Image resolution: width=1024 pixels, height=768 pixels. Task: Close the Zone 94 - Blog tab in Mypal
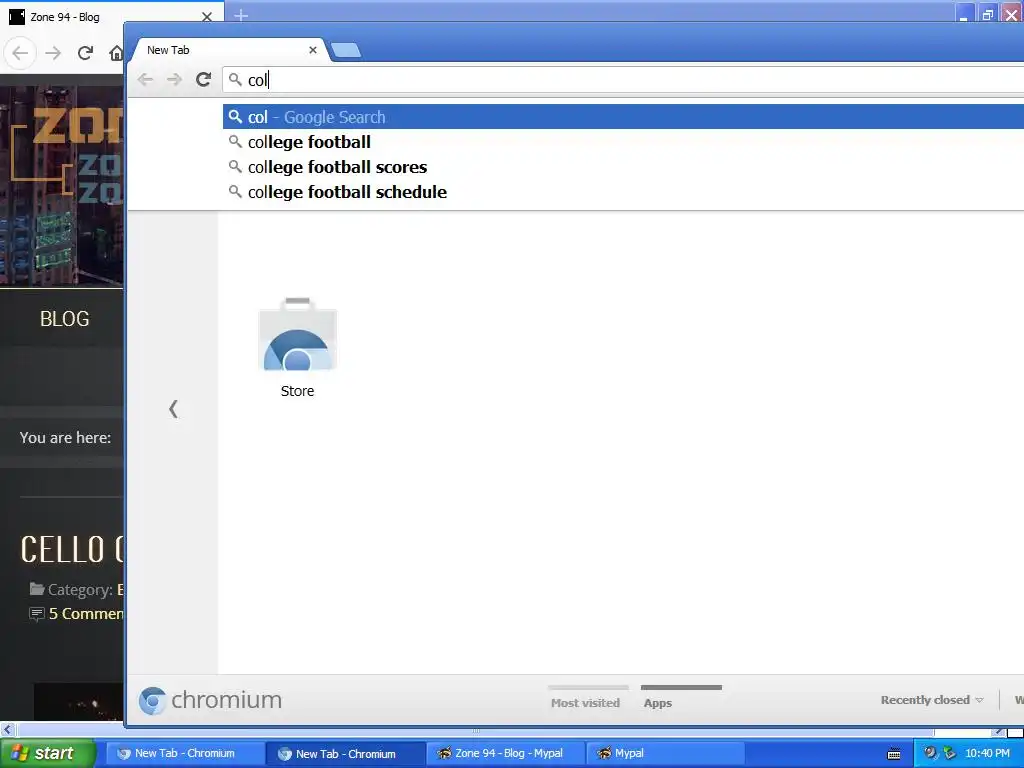tap(207, 17)
